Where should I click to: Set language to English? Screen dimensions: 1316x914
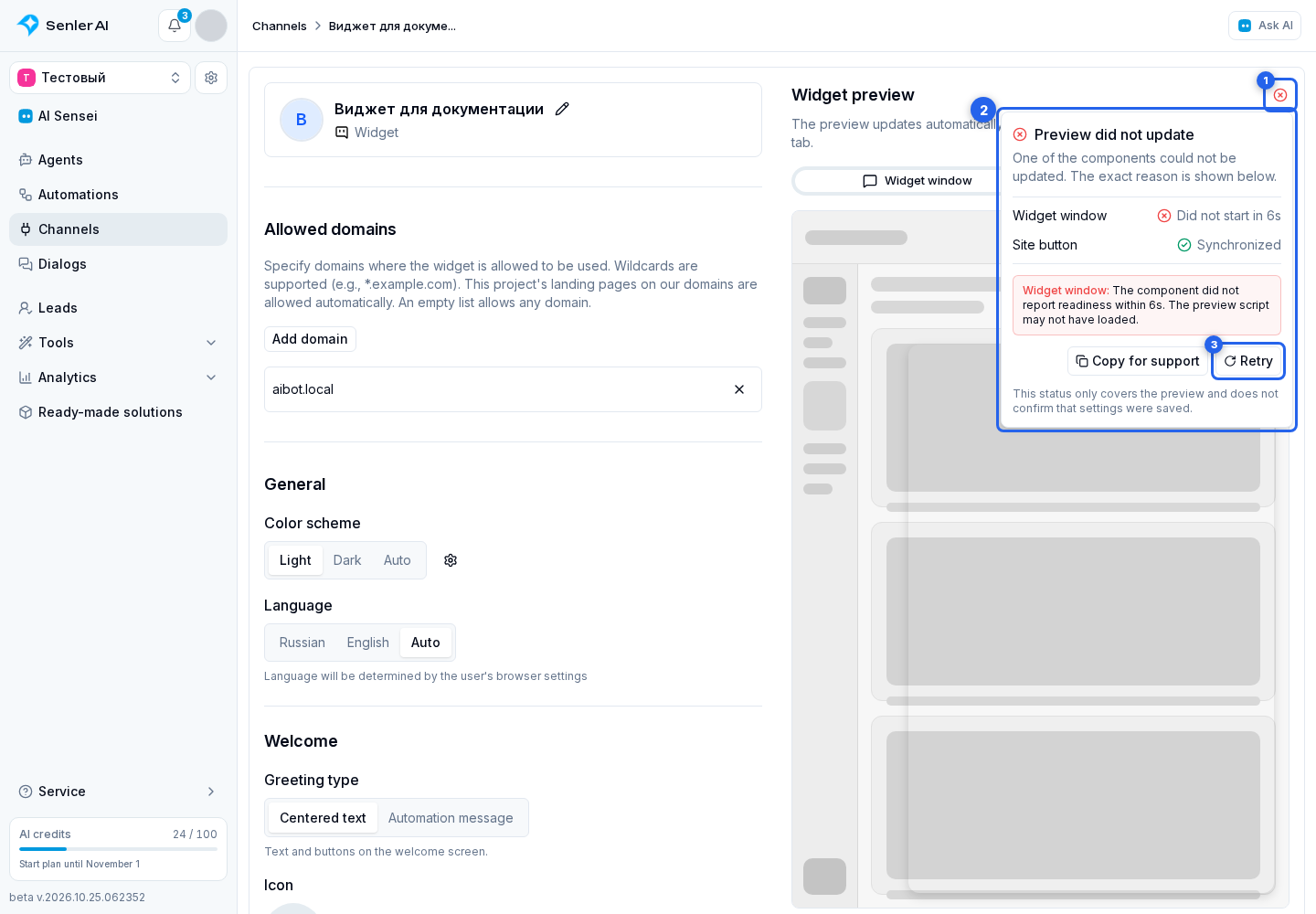click(368, 643)
